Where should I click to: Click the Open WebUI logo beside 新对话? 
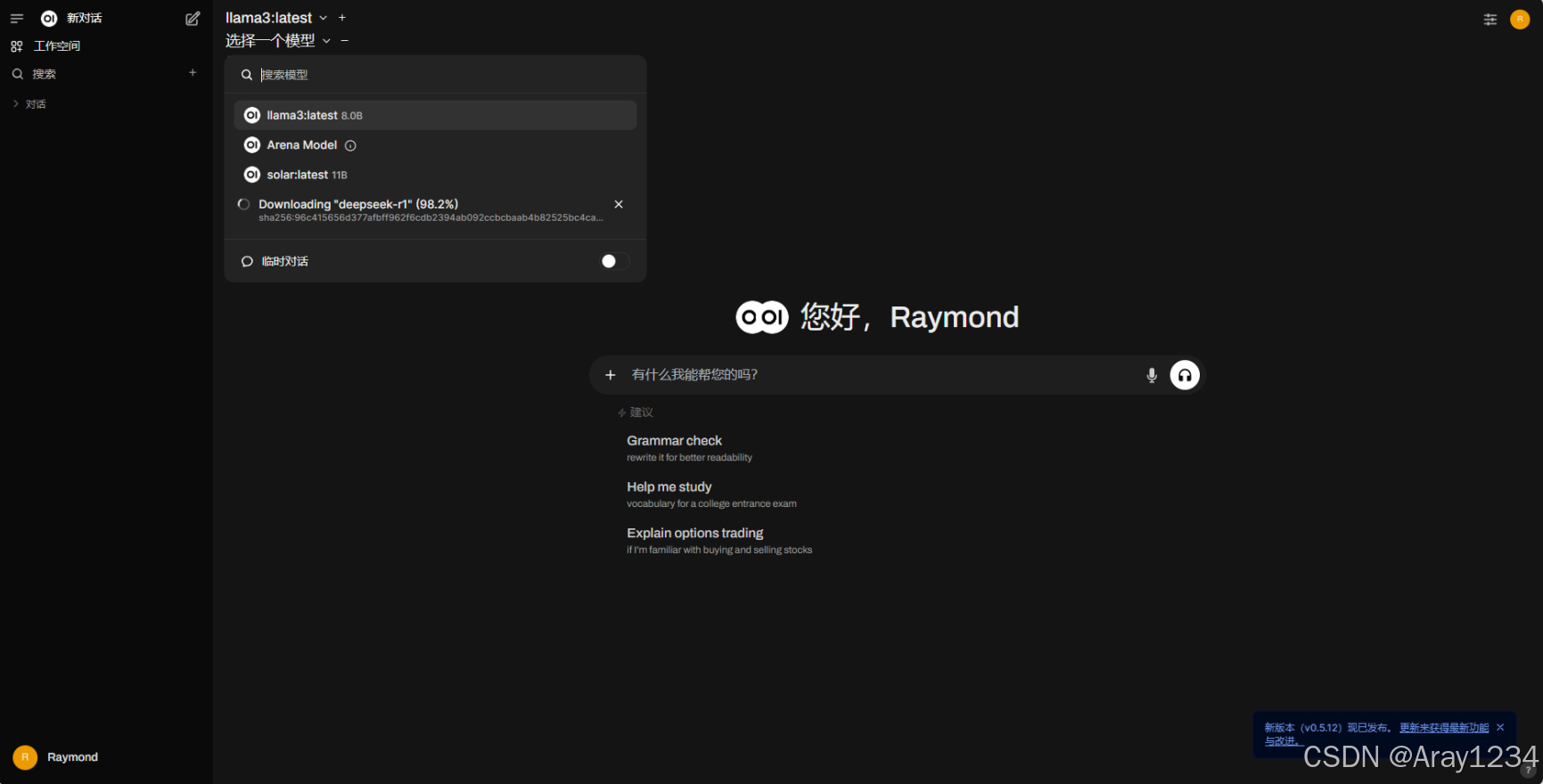pos(49,18)
